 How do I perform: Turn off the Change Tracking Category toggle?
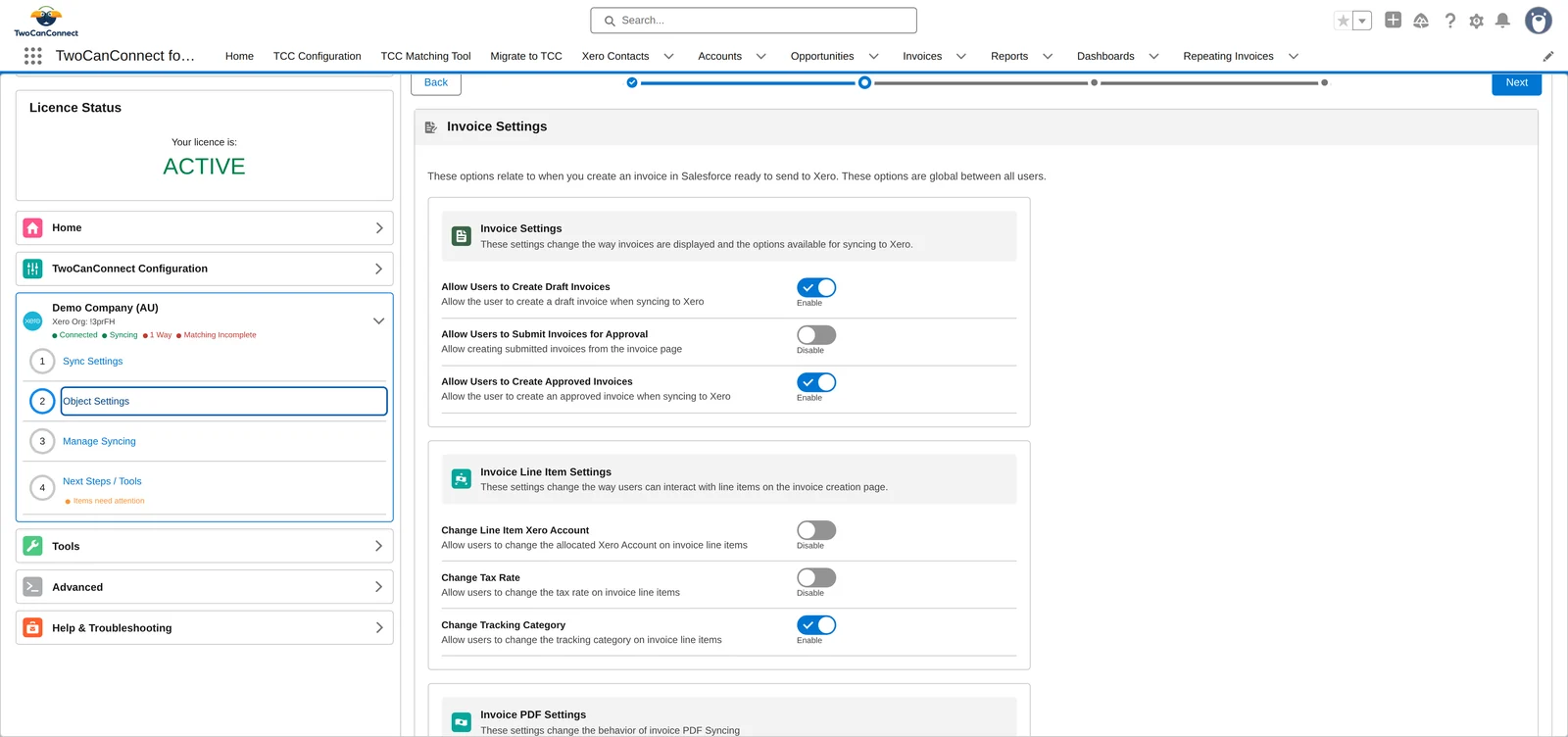click(816, 625)
